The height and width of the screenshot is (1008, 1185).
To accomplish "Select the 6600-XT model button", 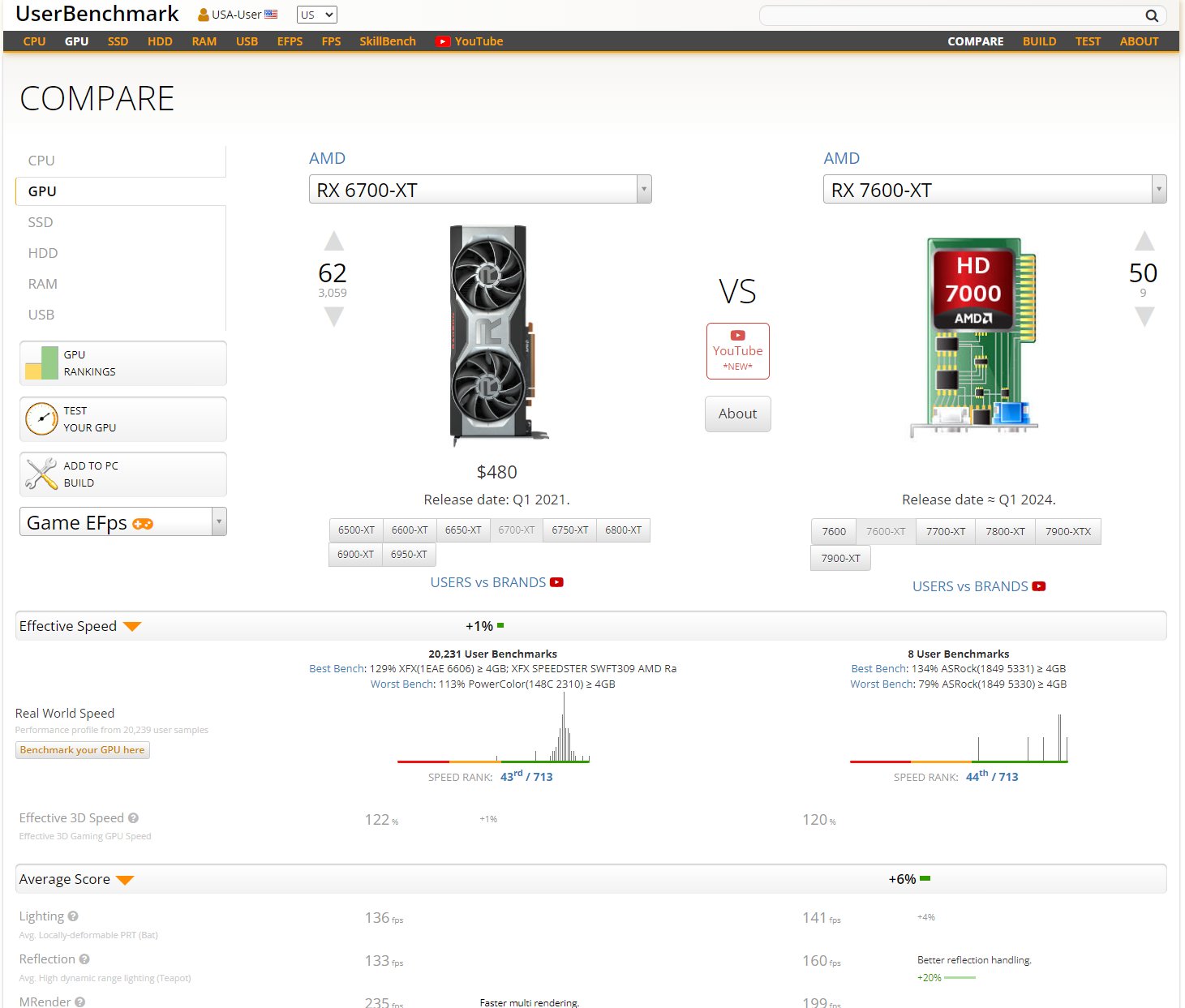I will [x=410, y=530].
